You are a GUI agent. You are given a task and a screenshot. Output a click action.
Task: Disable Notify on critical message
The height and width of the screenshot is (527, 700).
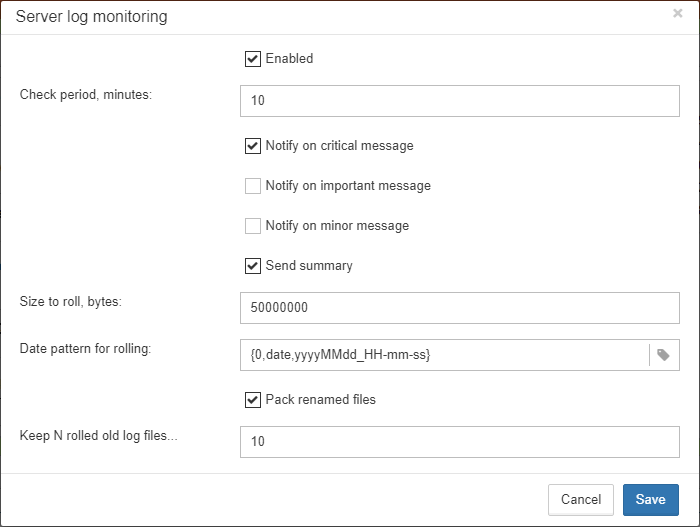point(253,146)
